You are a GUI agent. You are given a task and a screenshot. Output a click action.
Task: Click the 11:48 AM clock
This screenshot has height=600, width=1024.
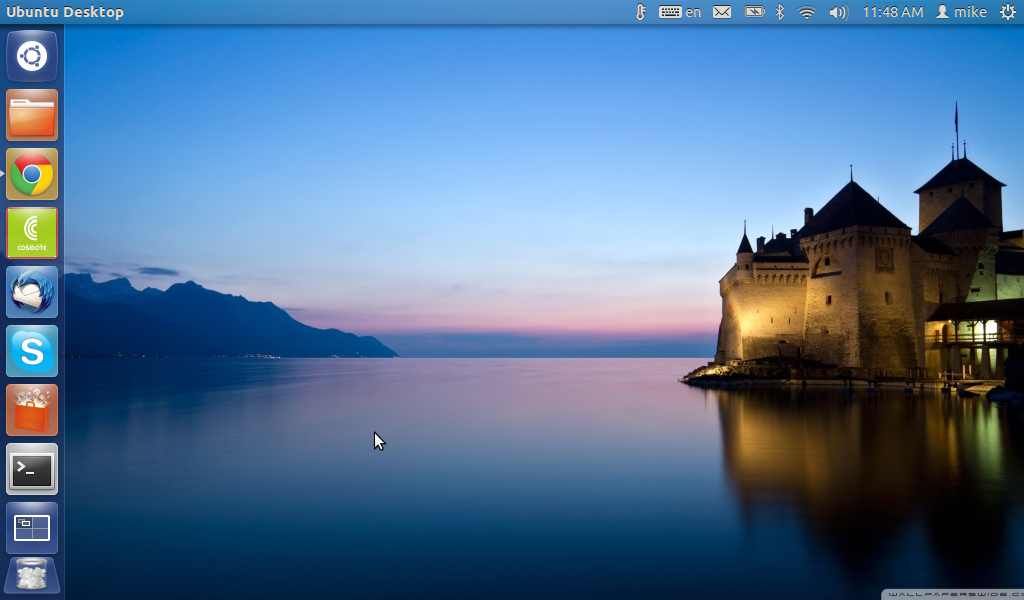[892, 12]
